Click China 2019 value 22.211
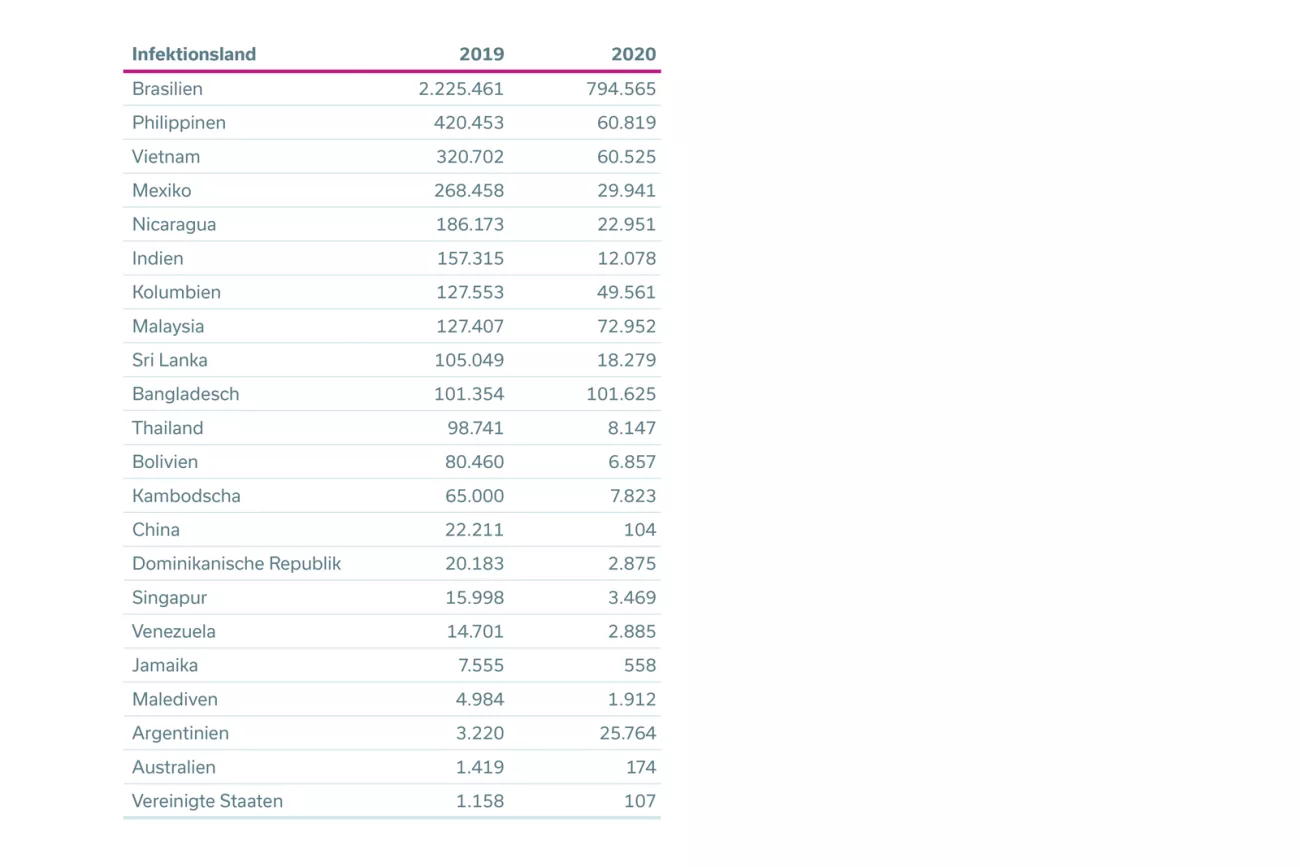The height and width of the screenshot is (867, 1300). pyautogui.click(x=476, y=530)
